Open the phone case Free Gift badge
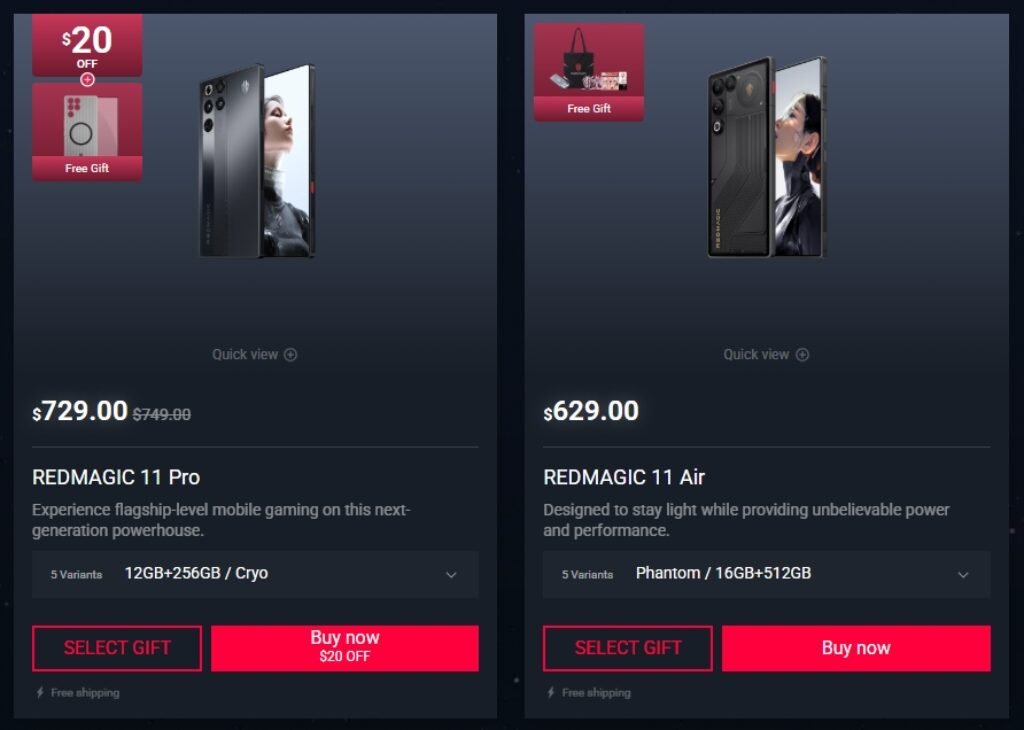 87,131
